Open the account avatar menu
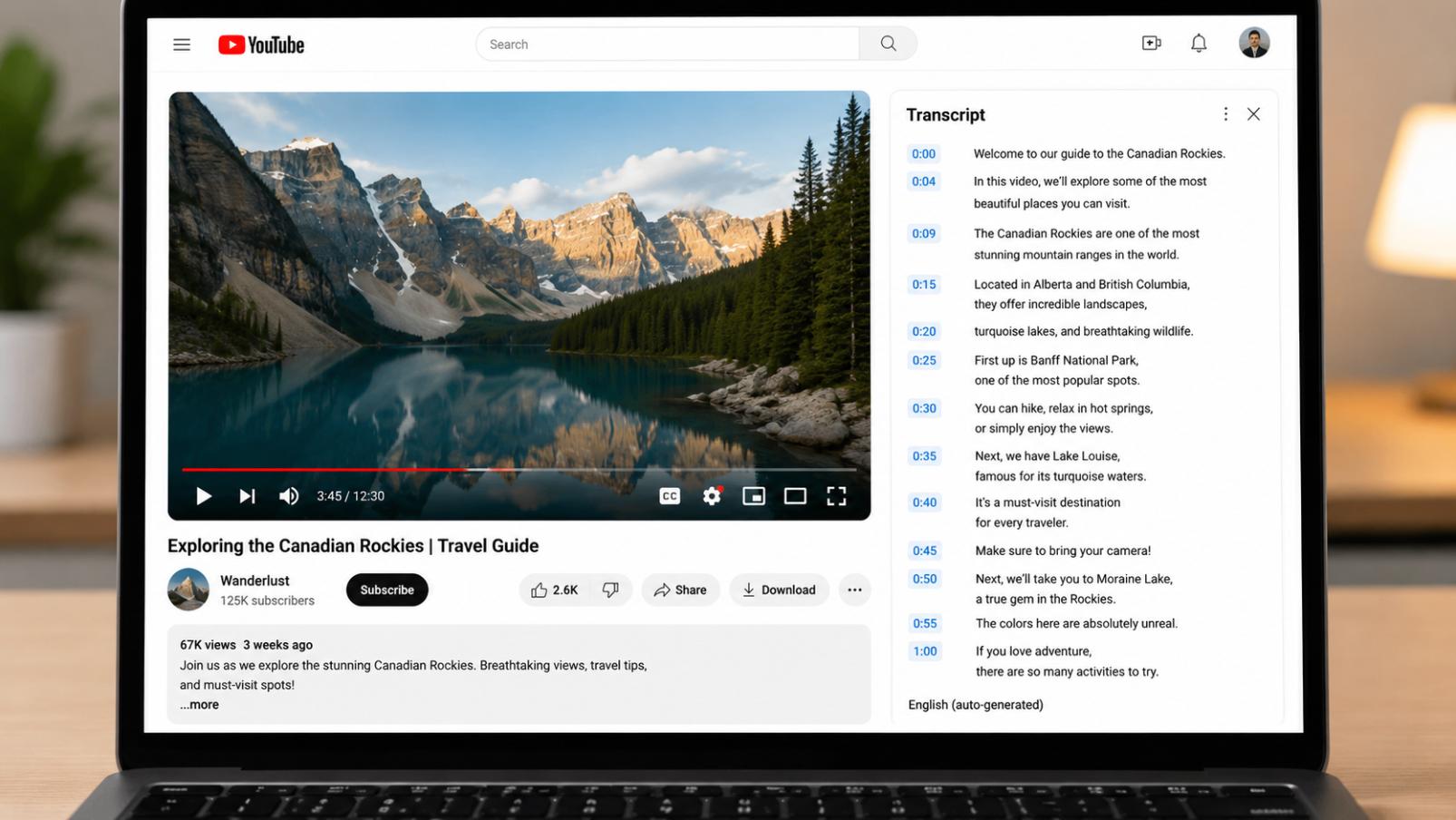The image size is (1456, 820). (x=1254, y=43)
